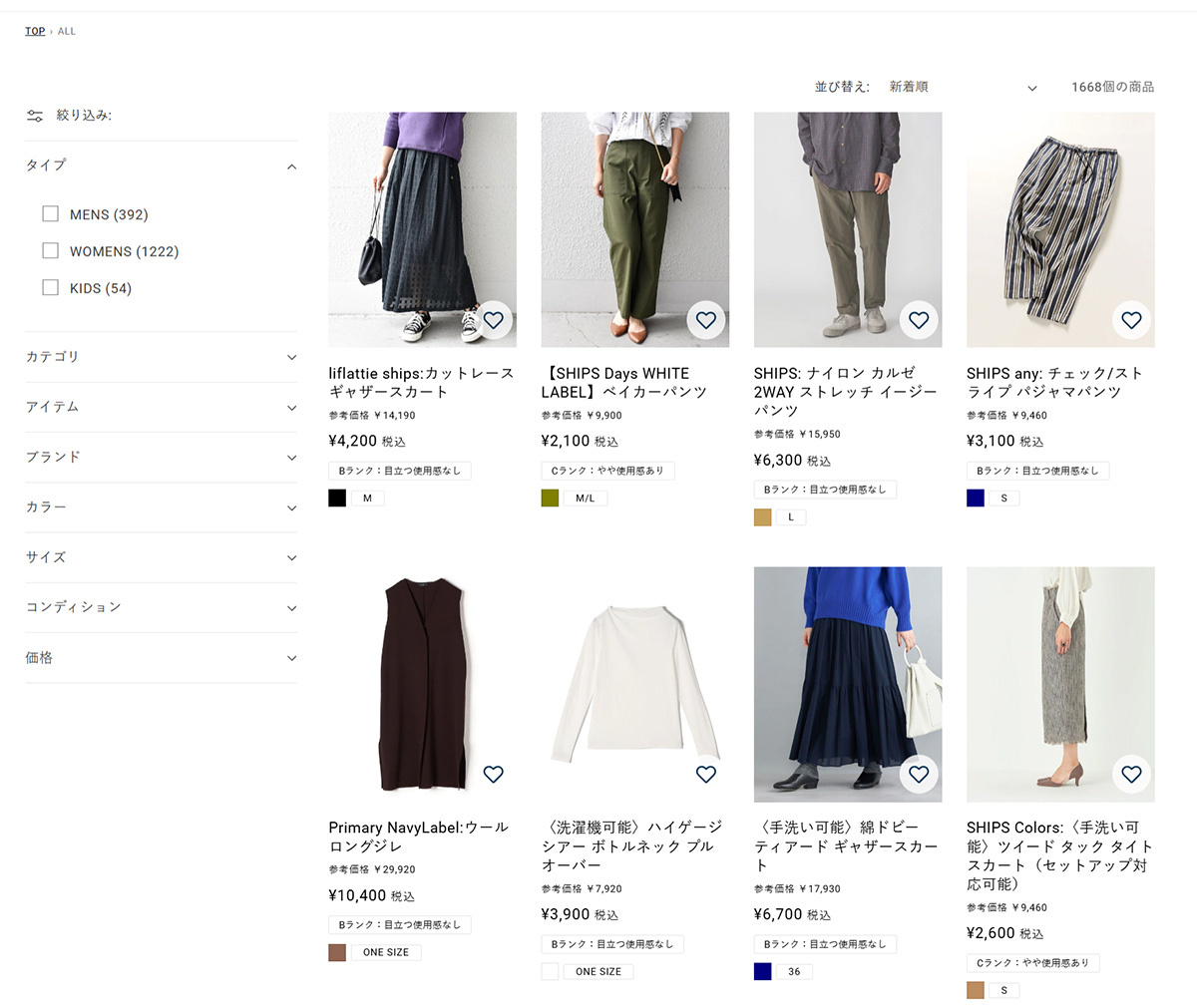Click Bランク condition badge on pajama pants

coord(1037,471)
